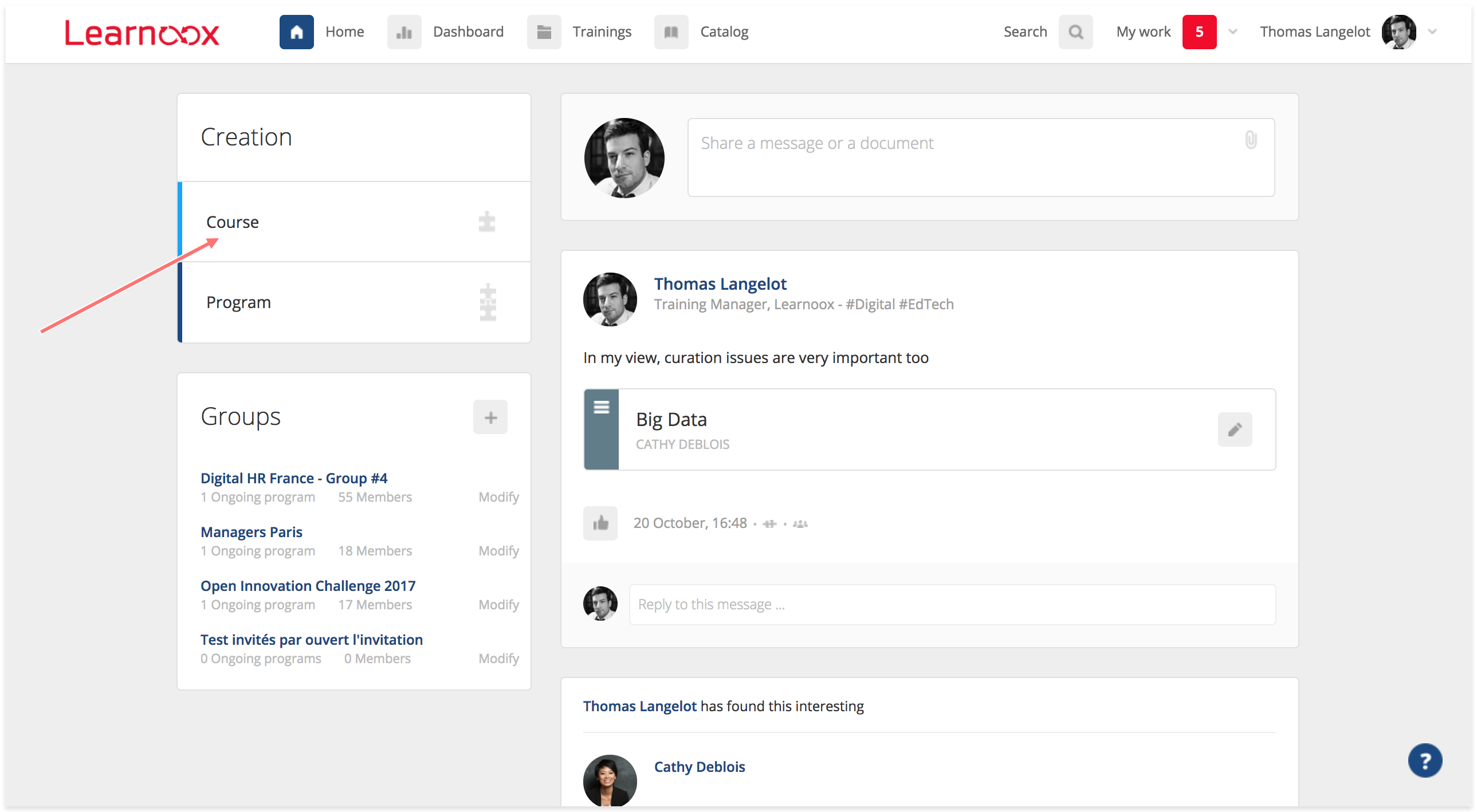Like the Big Data post
1477x812 pixels.
(600, 523)
